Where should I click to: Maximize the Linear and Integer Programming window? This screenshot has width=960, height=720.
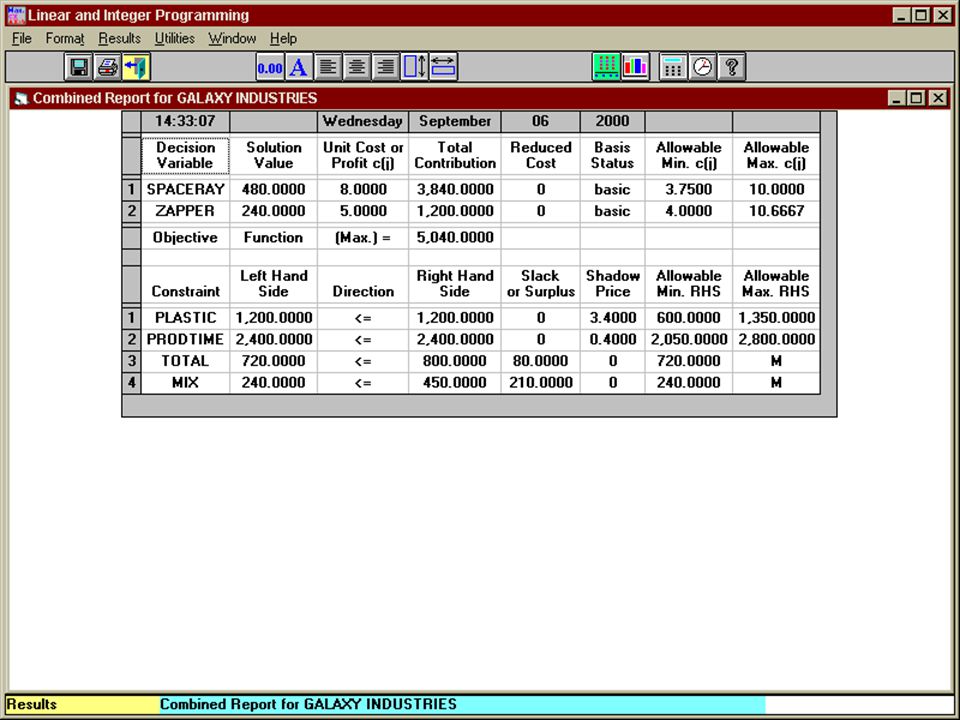(x=921, y=15)
